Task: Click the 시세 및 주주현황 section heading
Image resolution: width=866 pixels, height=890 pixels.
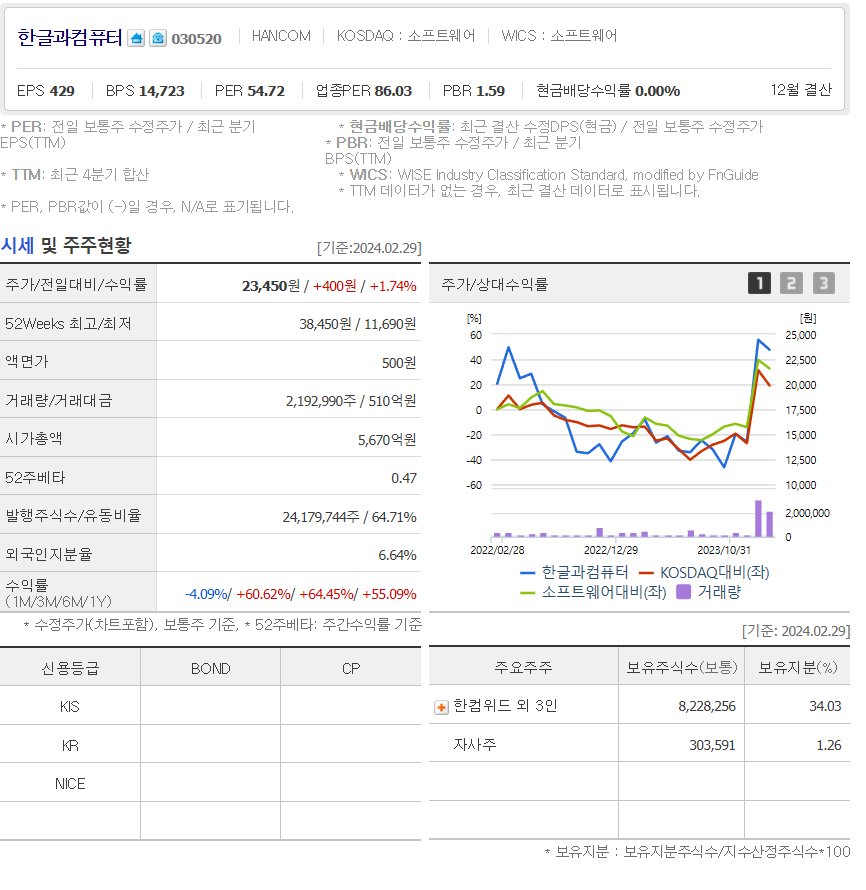Action: point(66,245)
